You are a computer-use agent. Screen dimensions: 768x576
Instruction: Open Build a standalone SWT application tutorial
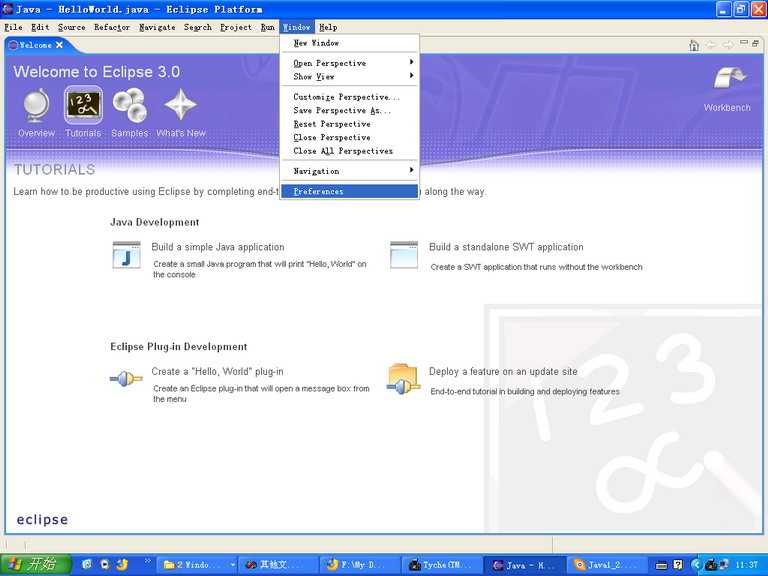pyautogui.click(x=506, y=247)
